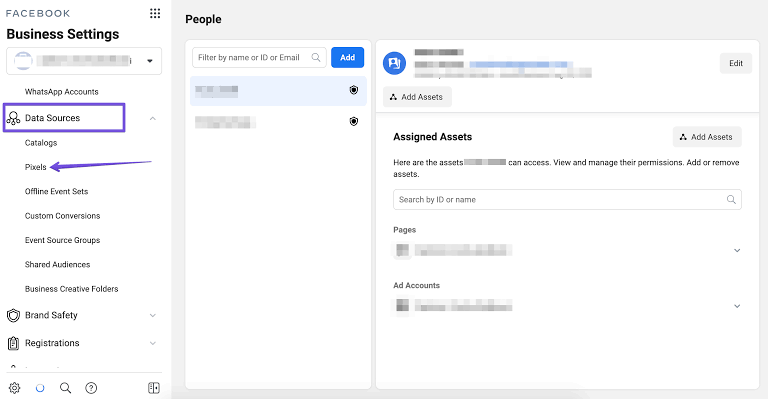
Task: Open Offline Event Sets
Action: [56, 191]
